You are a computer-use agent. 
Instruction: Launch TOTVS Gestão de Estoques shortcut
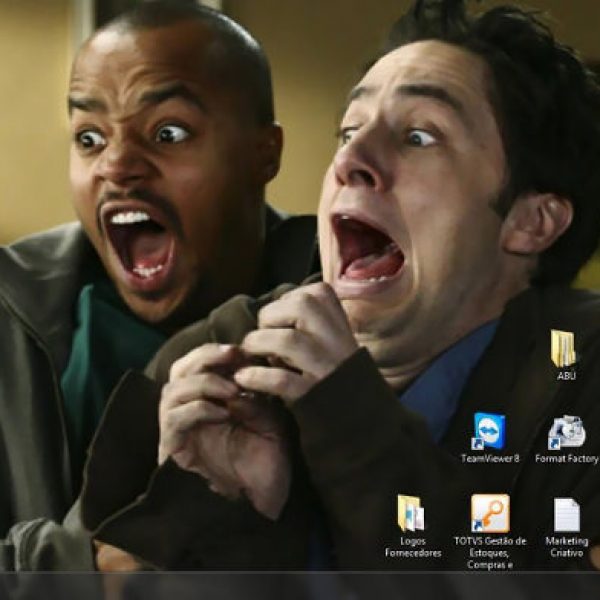click(x=490, y=513)
